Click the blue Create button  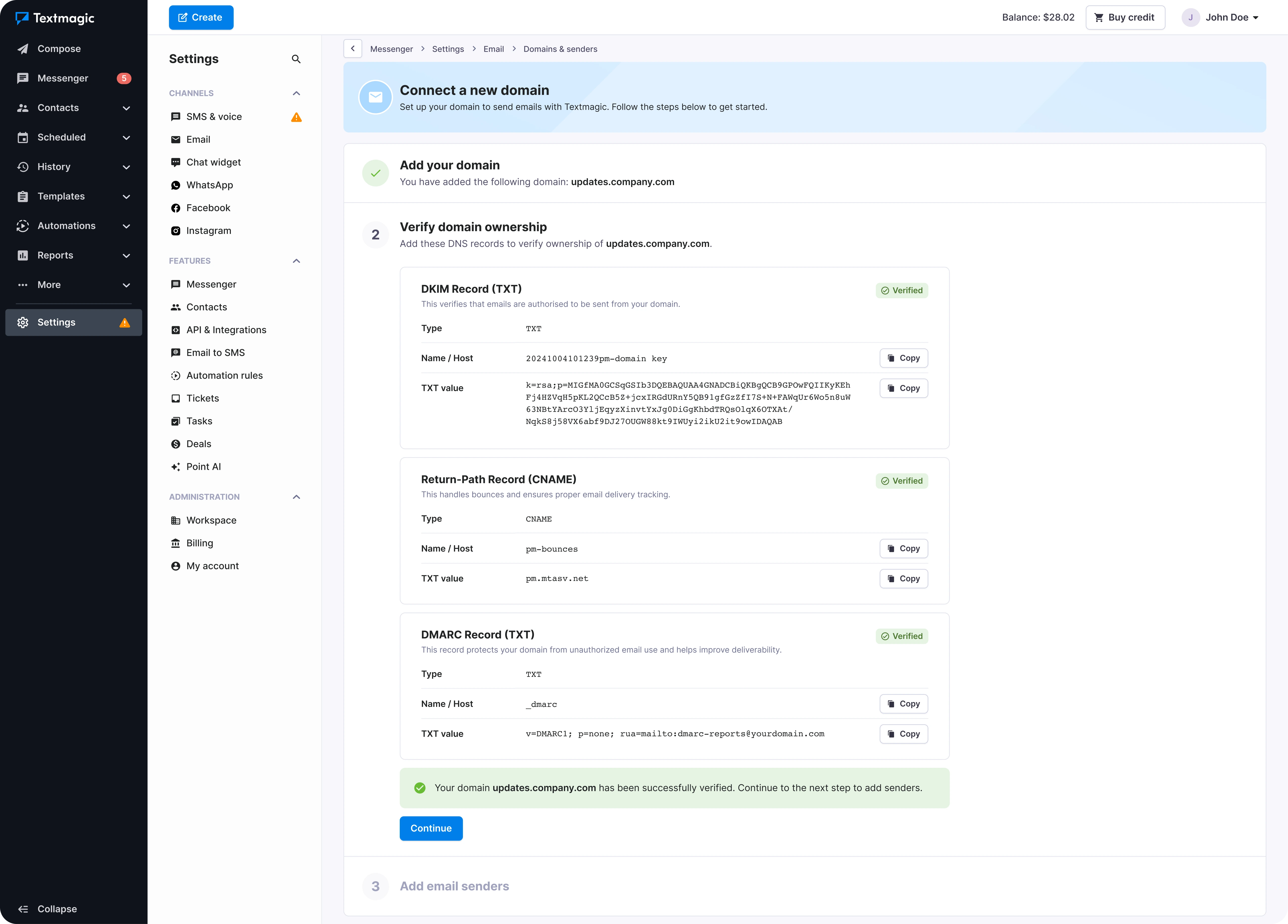tap(201, 18)
